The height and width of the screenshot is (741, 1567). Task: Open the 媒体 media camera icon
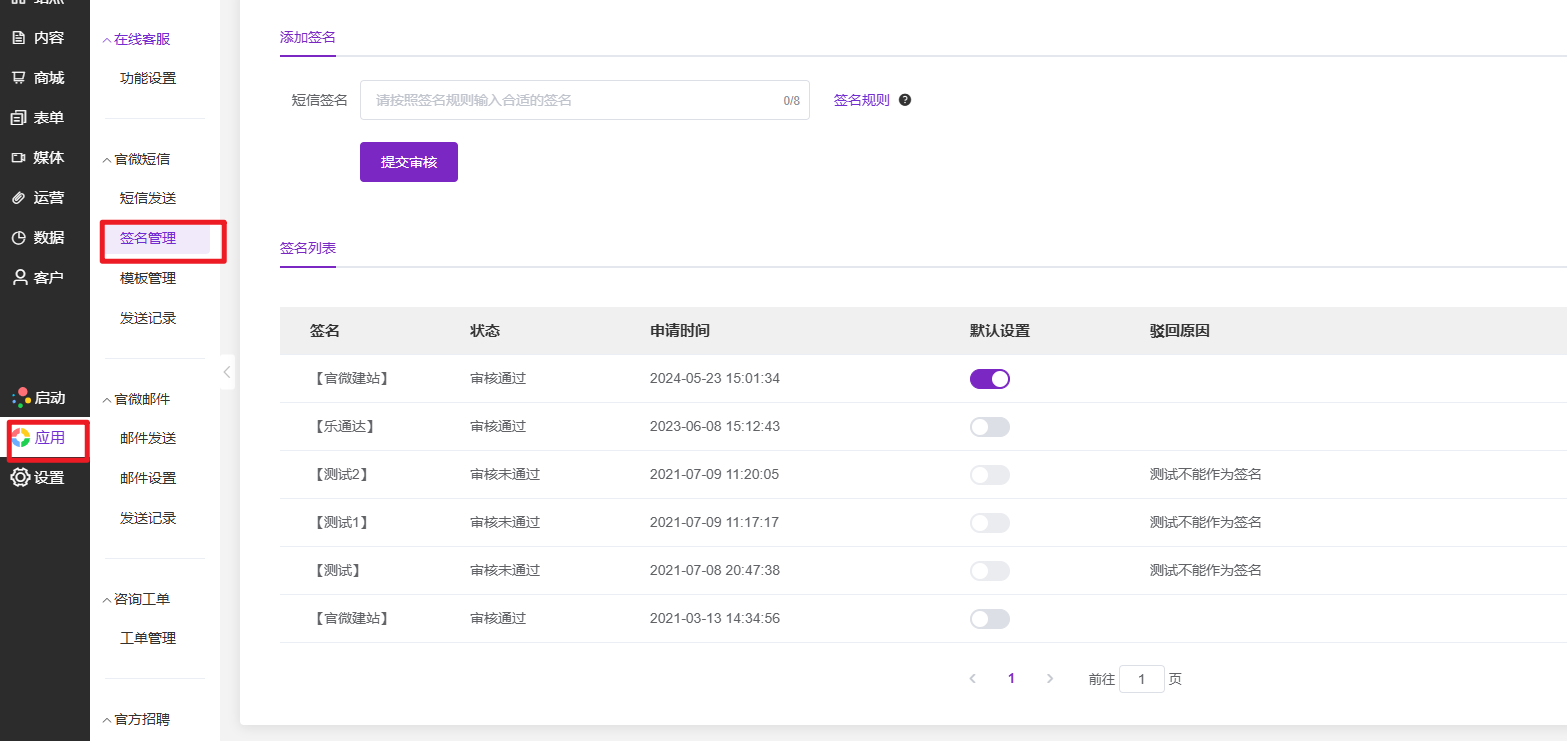19,158
